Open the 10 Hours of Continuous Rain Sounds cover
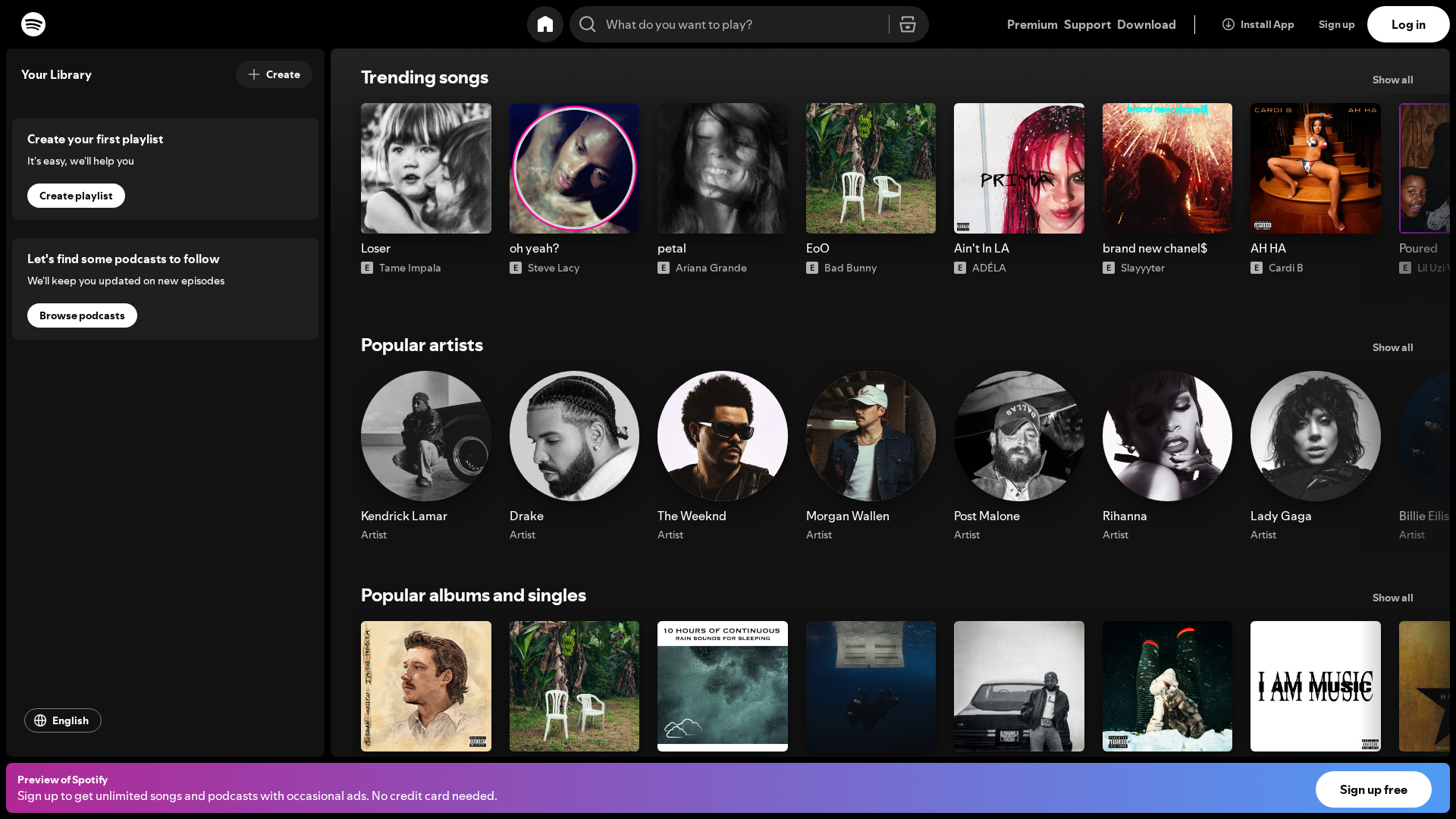 (x=723, y=686)
